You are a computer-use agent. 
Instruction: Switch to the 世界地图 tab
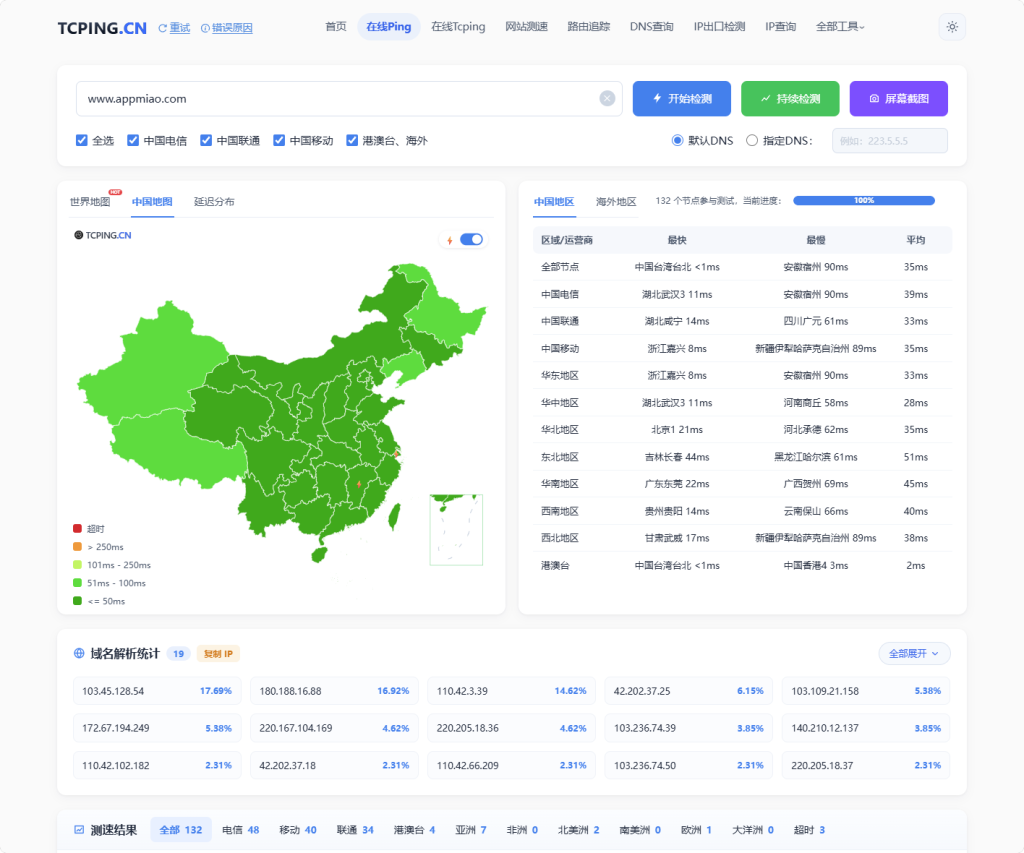point(90,202)
